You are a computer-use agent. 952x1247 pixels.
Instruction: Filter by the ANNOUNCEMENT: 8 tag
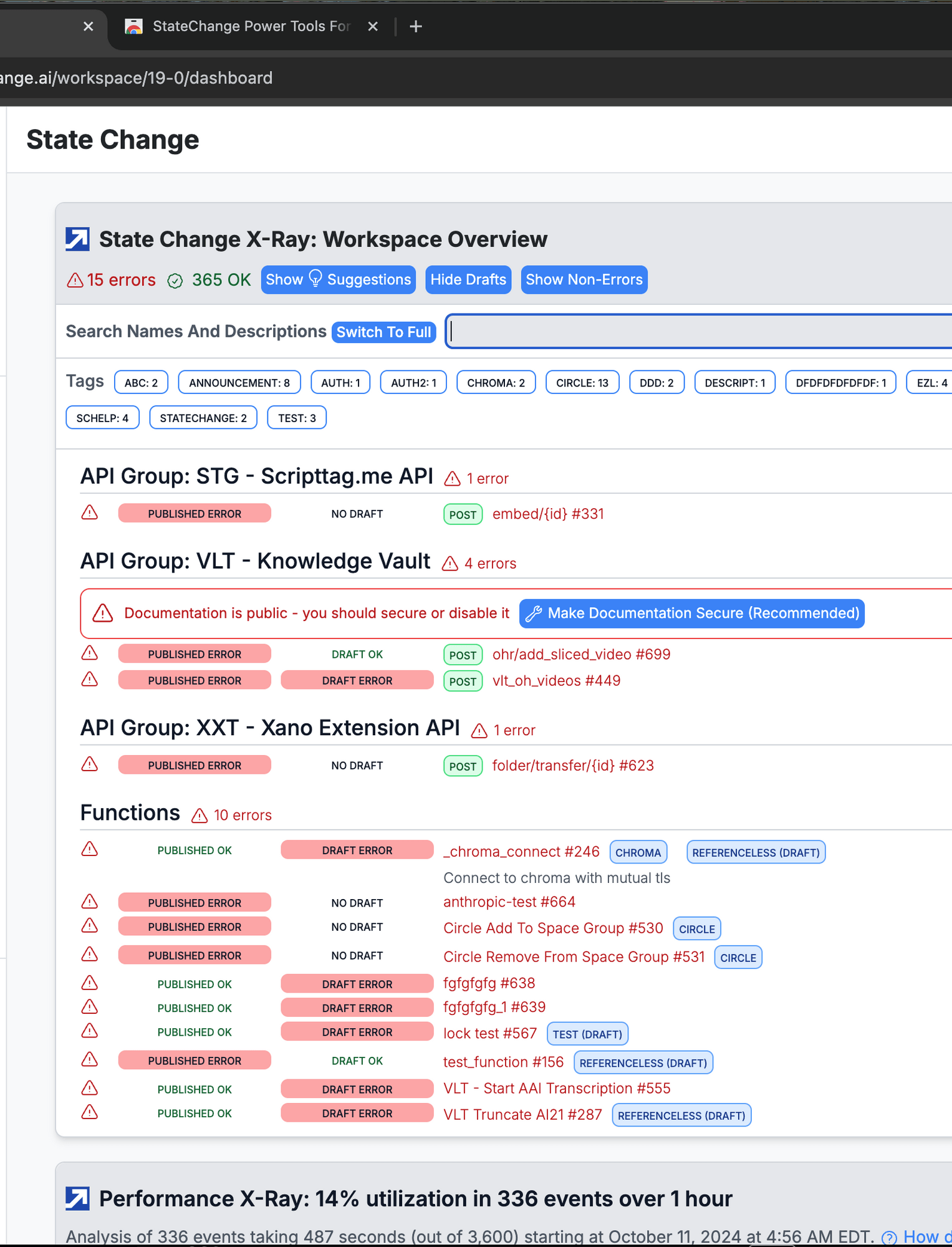[x=239, y=383]
